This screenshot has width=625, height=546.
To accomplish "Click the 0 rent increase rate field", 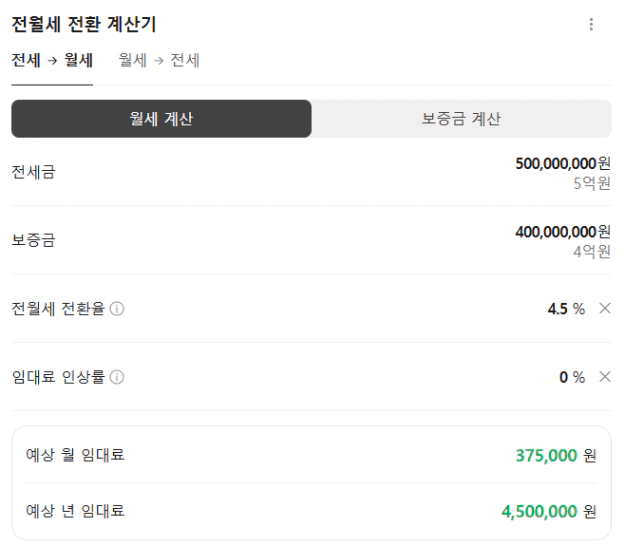I will 564,377.
